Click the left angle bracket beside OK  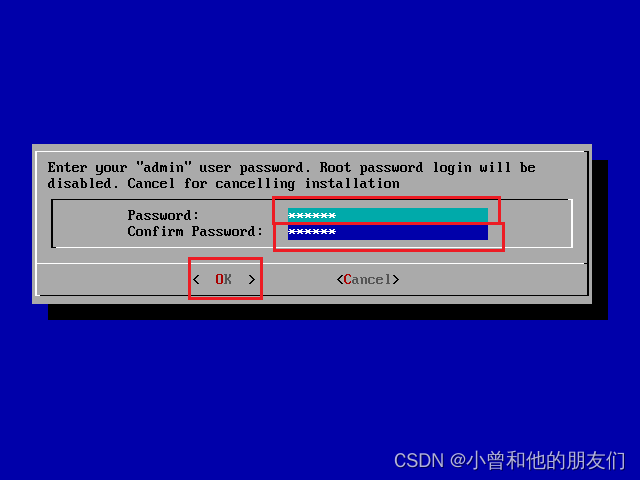(x=196, y=280)
